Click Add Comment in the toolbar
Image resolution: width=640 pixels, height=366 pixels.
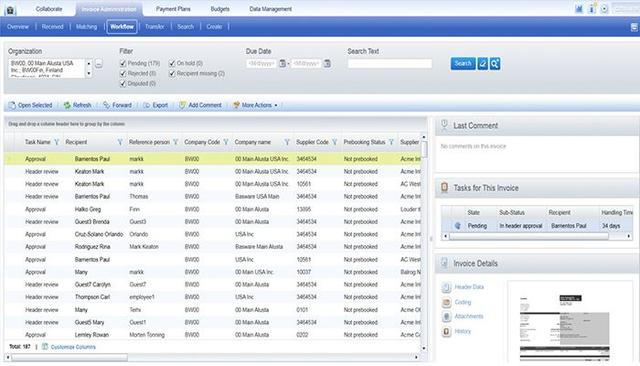coord(200,105)
